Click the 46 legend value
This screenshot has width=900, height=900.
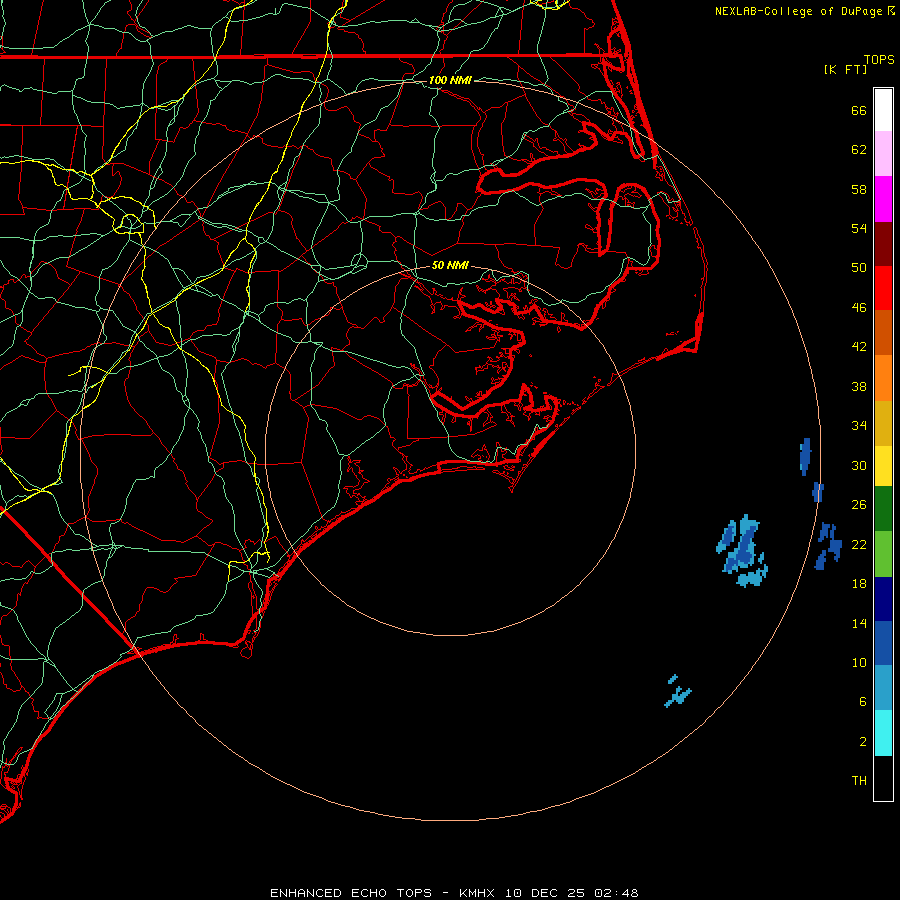[x=859, y=308]
